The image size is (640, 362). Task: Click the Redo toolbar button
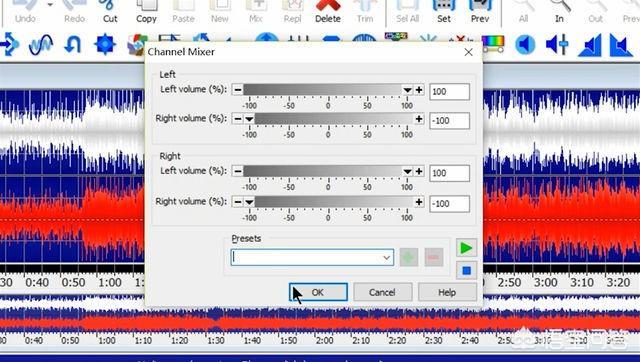[x=74, y=12]
